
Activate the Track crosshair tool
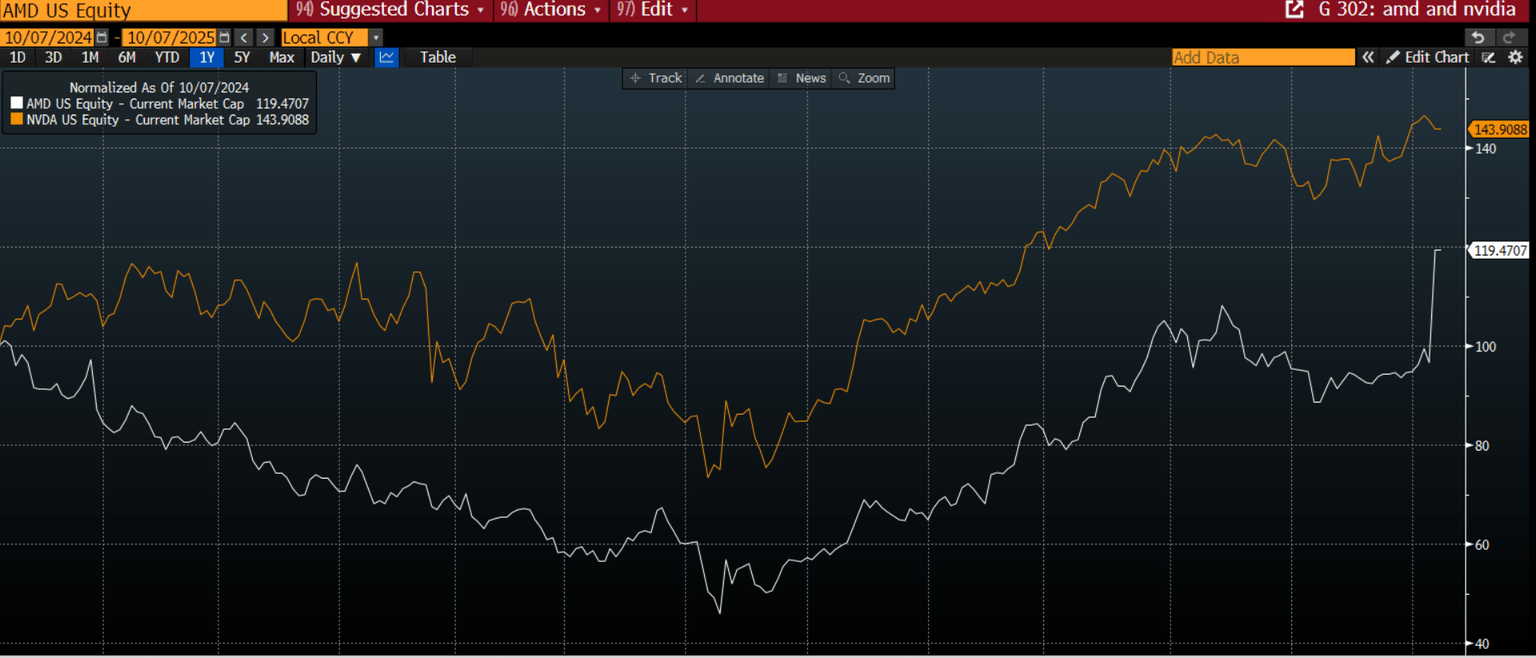tap(655, 78)
